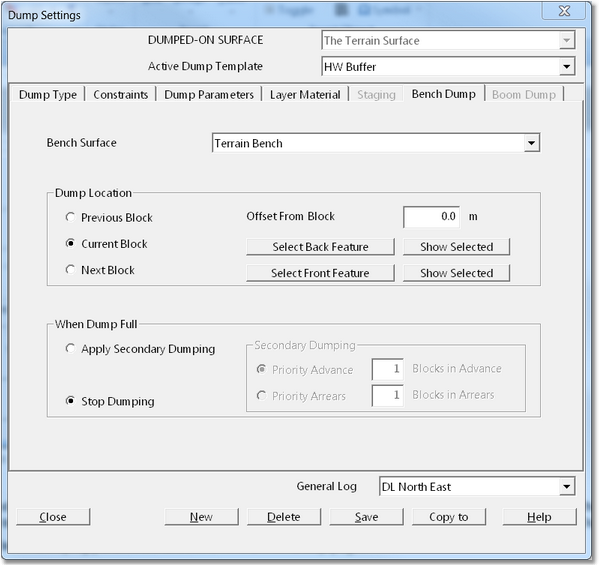Click the Select Front Feature button
Viewport: 599px width, 567px height.
point(320,273)
